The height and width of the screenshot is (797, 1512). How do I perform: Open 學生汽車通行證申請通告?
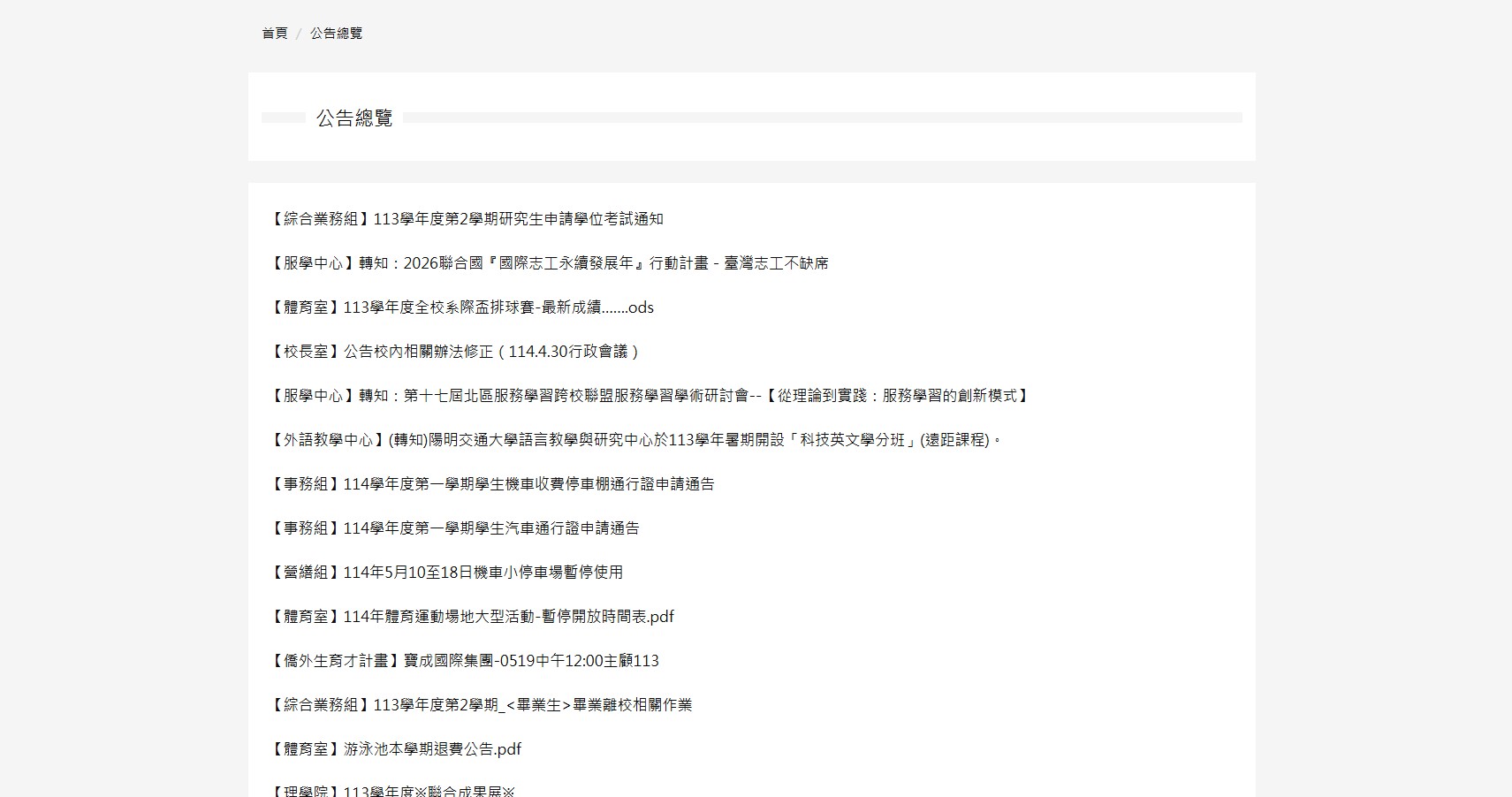tap(454, 528)
